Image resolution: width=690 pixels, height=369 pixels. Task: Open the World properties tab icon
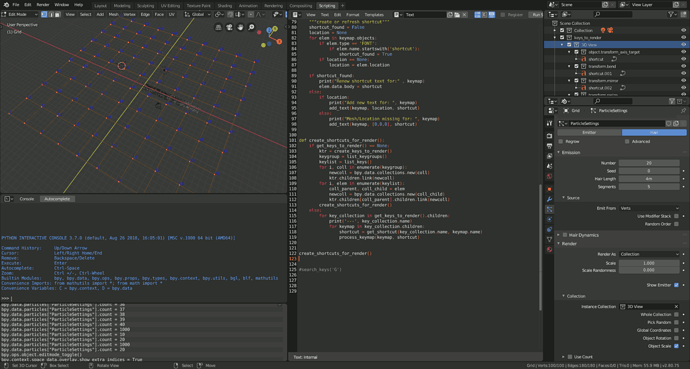[x=549, y=176]
